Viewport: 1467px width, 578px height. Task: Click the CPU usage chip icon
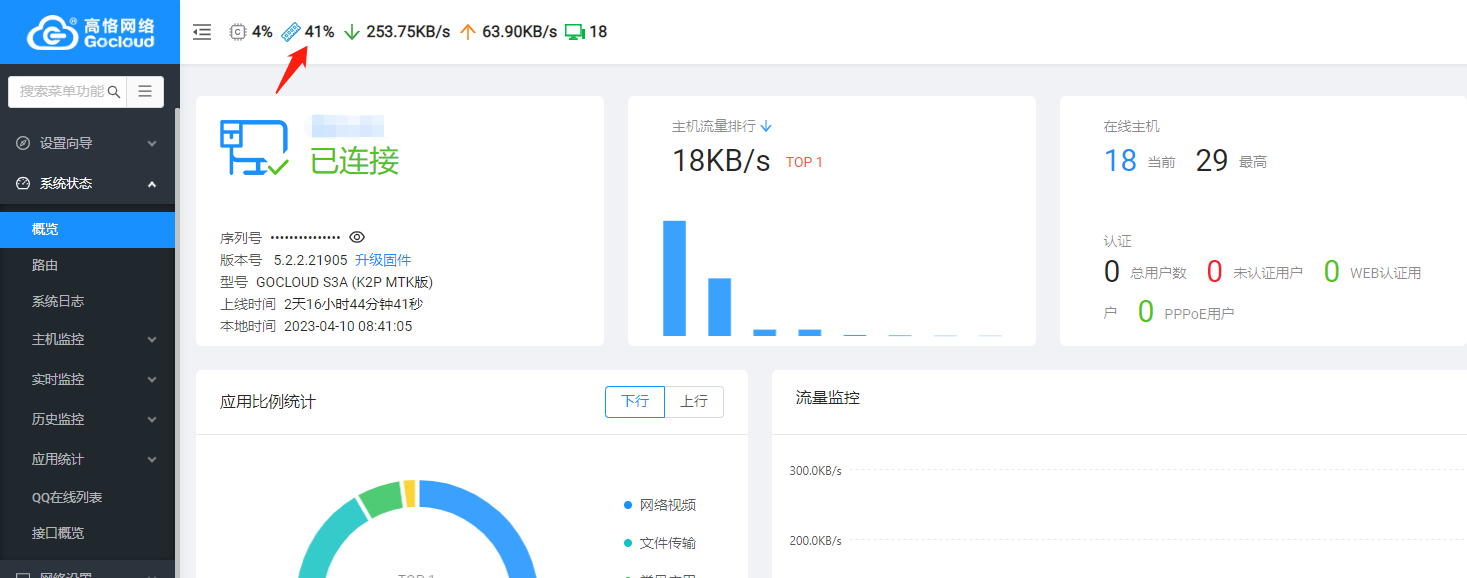pos(238,32)
